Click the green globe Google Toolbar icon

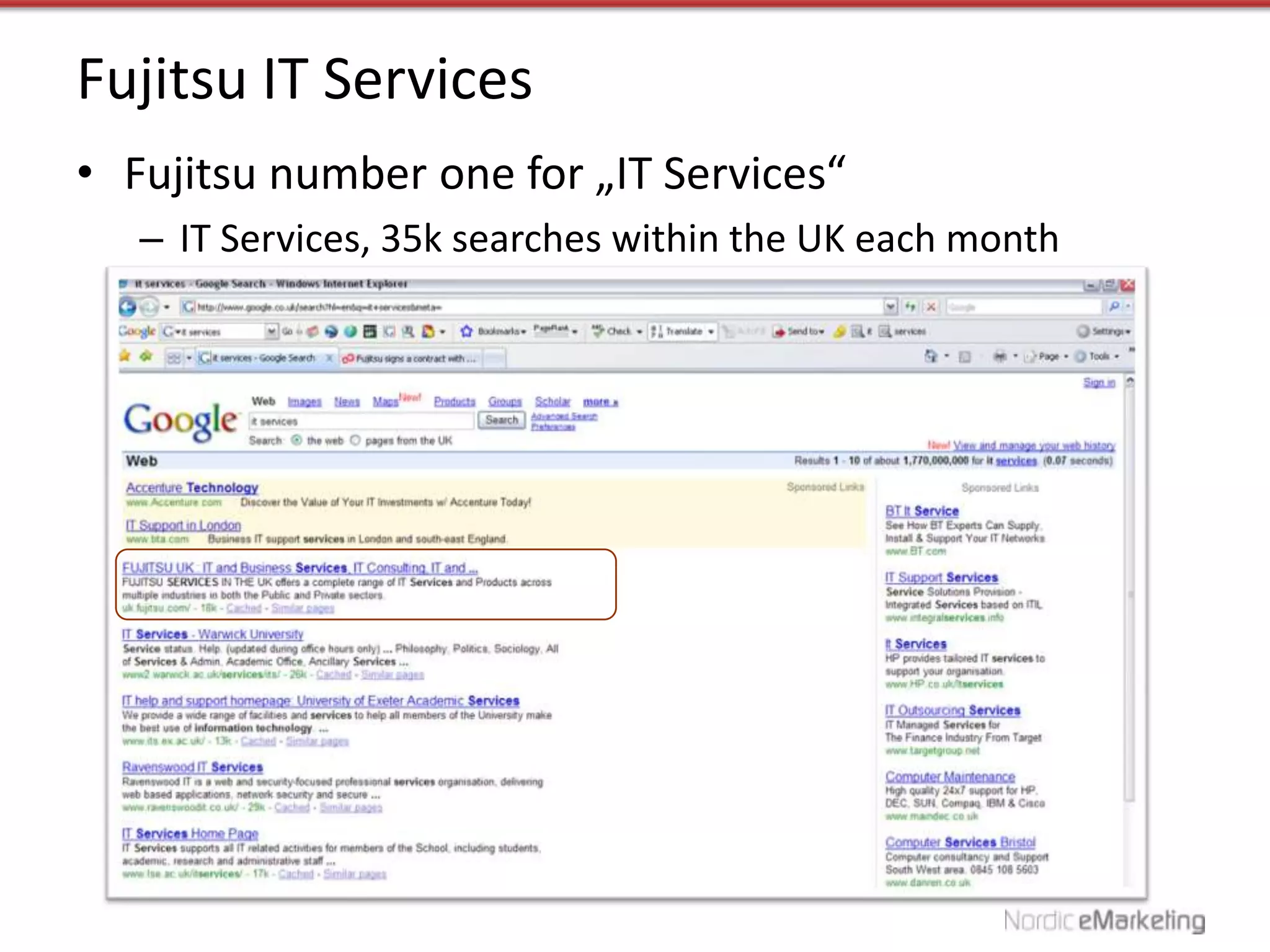pos(350,332)
